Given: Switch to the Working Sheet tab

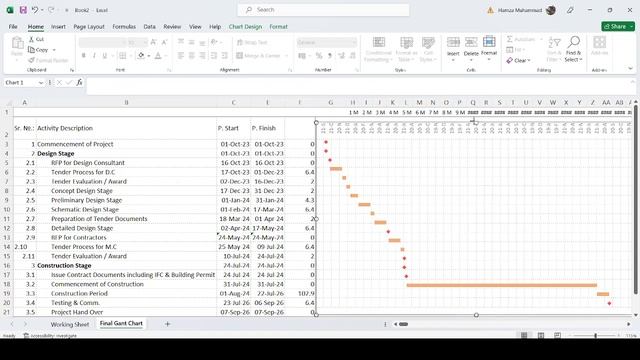Looking at the screenshot, I should click(x=70, y=324).
